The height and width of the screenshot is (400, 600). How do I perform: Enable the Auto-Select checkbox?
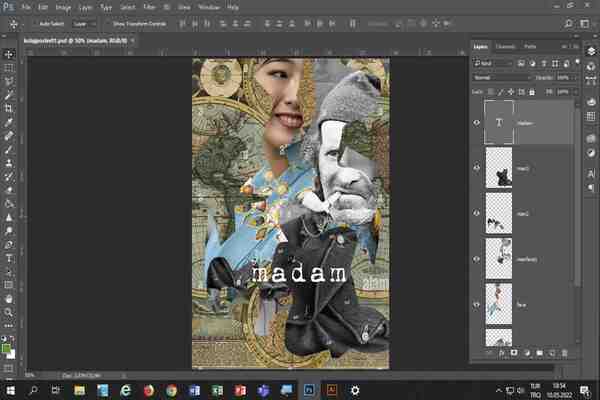[33, 22]
